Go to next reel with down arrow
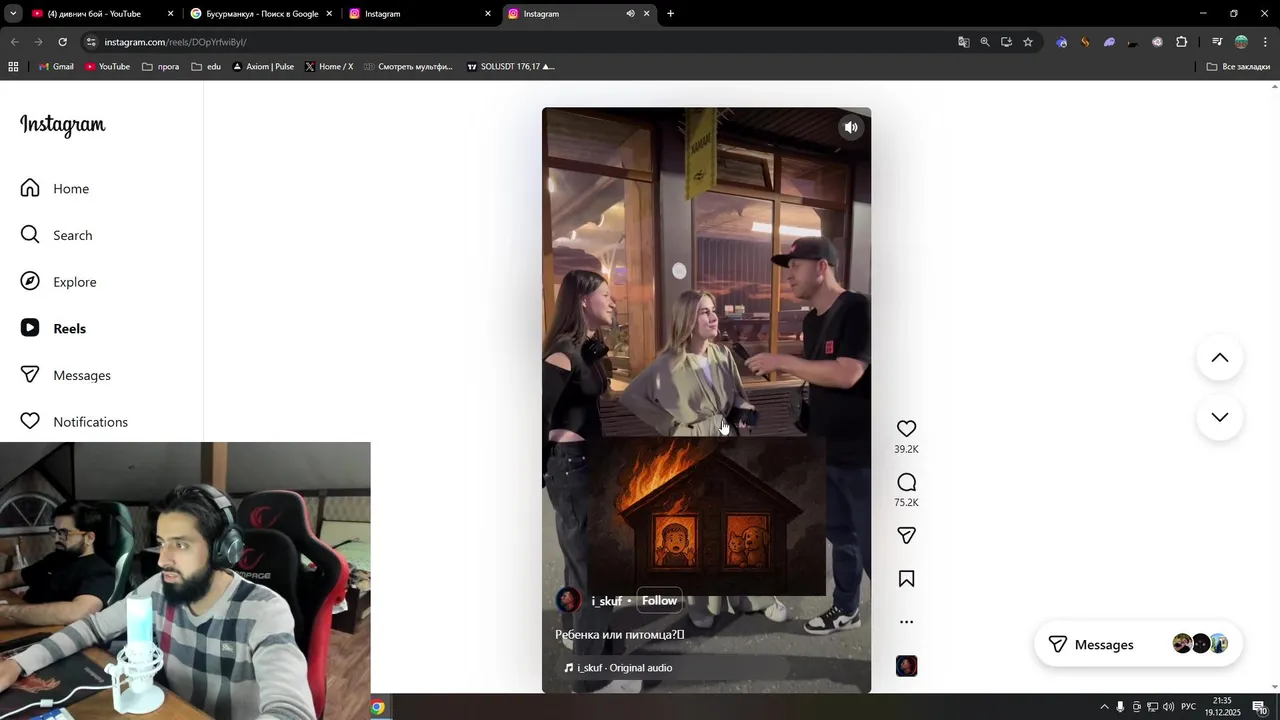 1219,417
